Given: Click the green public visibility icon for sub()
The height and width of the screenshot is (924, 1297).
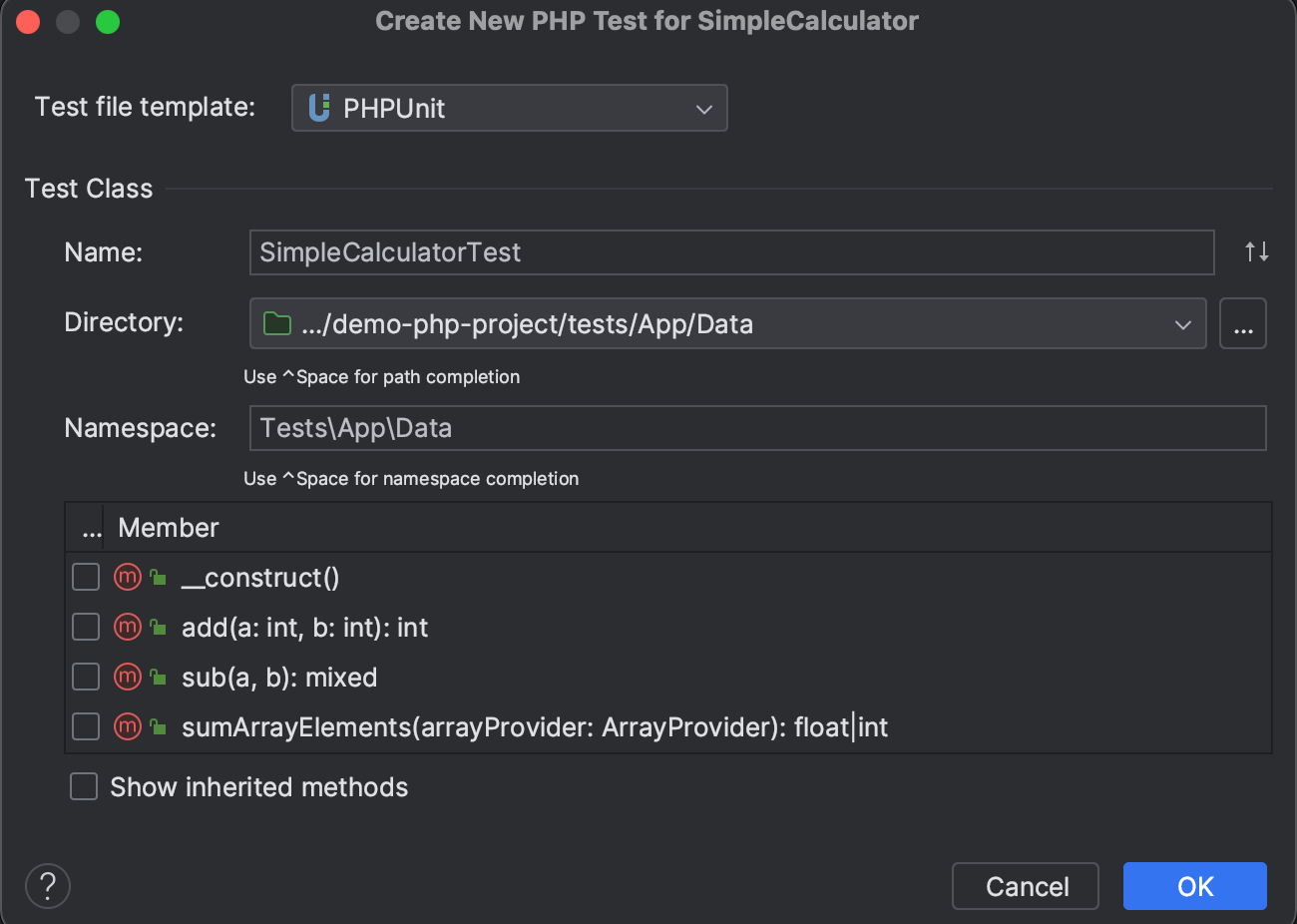Looking at the screenshot, I should 158,677.
